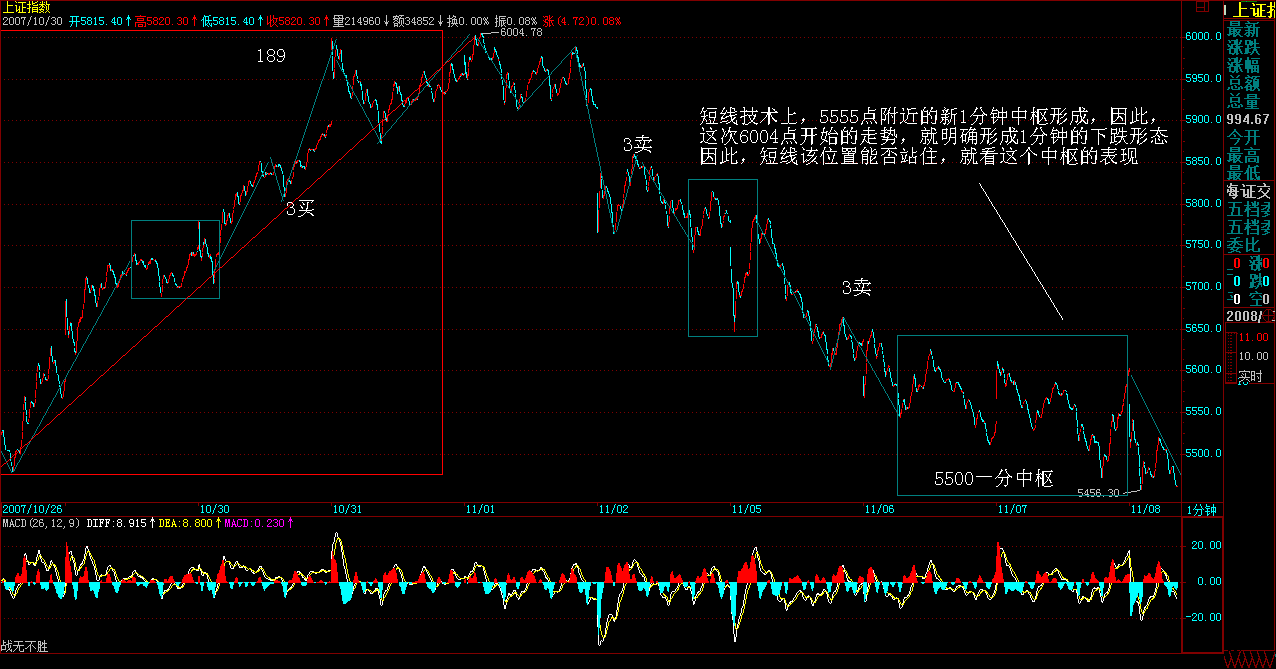This screenshot has height=669, width=1276.
Task: Select the 最新 row in quote panel
Action: point(1244,30)
